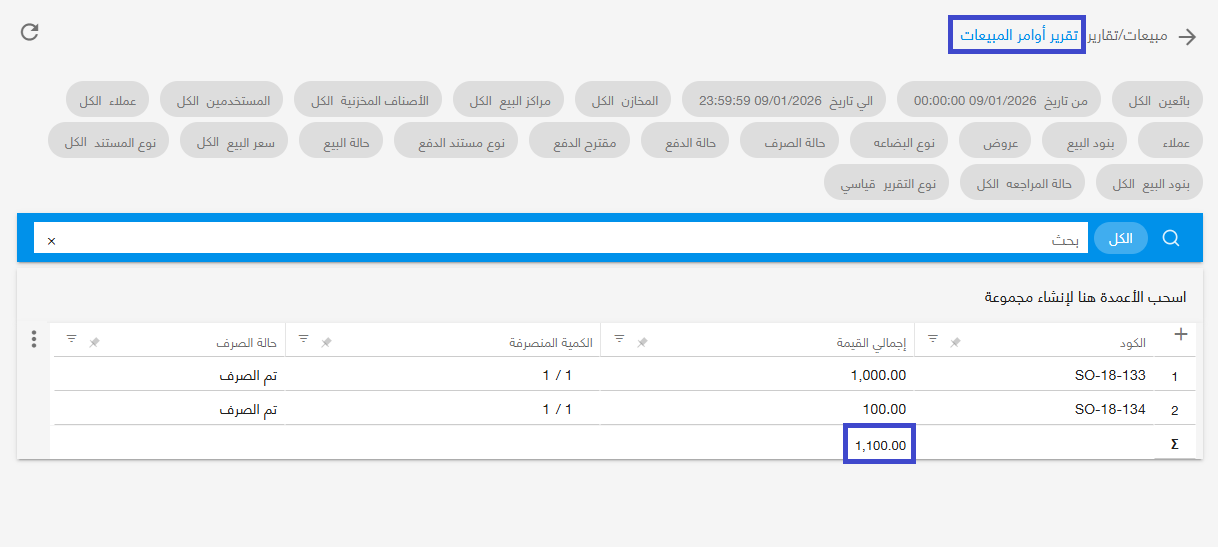Image resolution: width=1218 pixels, height=547 pixels.
Task: Open the الكود column filter menu
Action: [x=933, y=339]
